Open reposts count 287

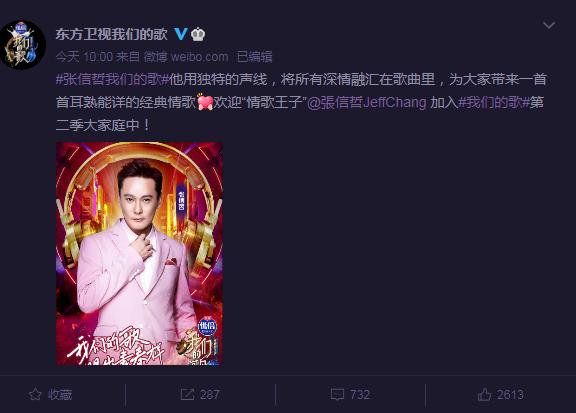[210, 395]
